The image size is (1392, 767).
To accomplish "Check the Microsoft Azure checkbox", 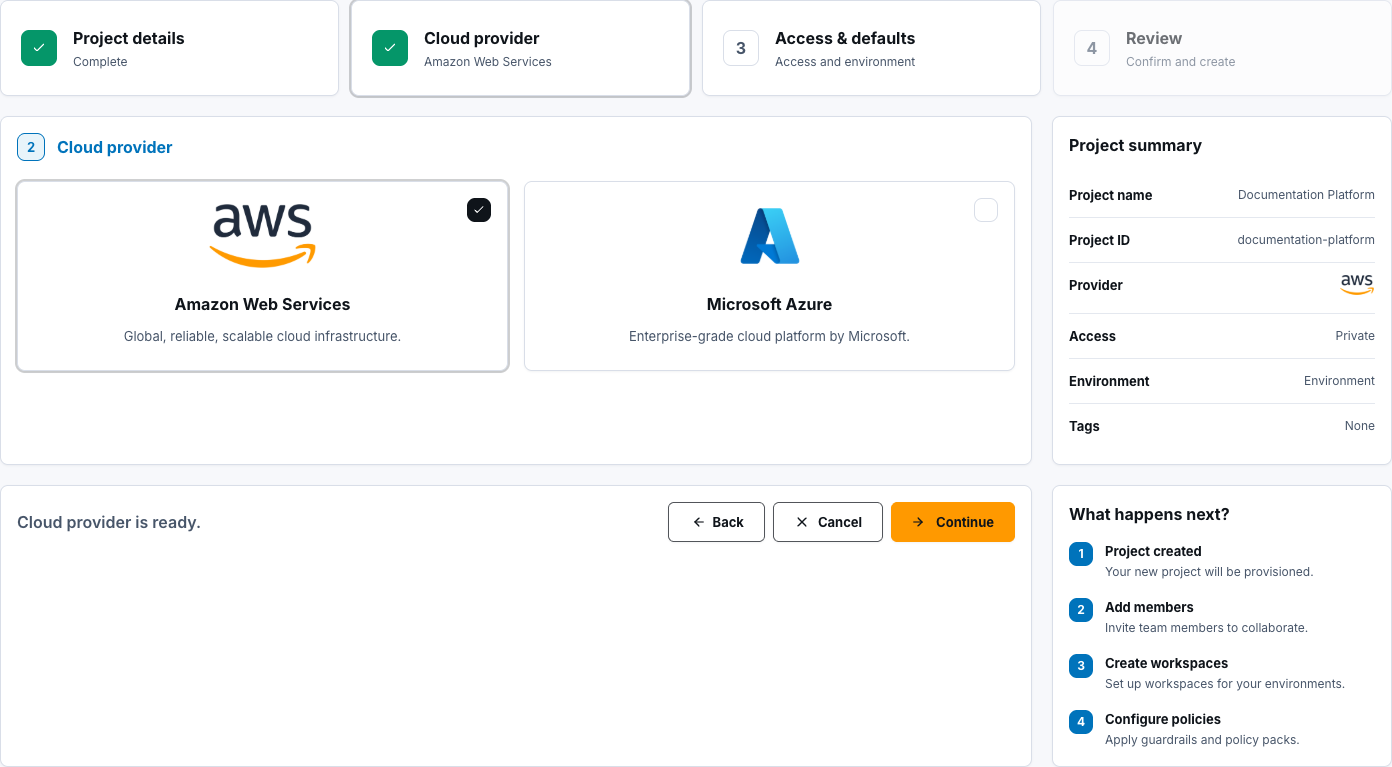I will pyautogui.click(x=986, y=210).
